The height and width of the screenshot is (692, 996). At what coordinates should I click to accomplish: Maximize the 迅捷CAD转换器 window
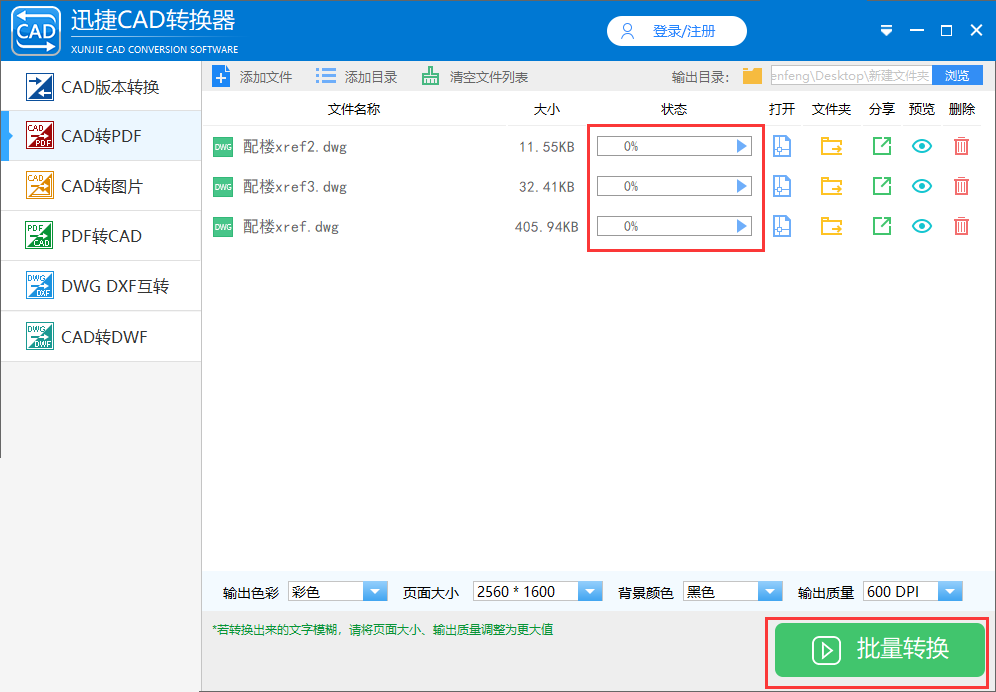[x=946, y=31]
